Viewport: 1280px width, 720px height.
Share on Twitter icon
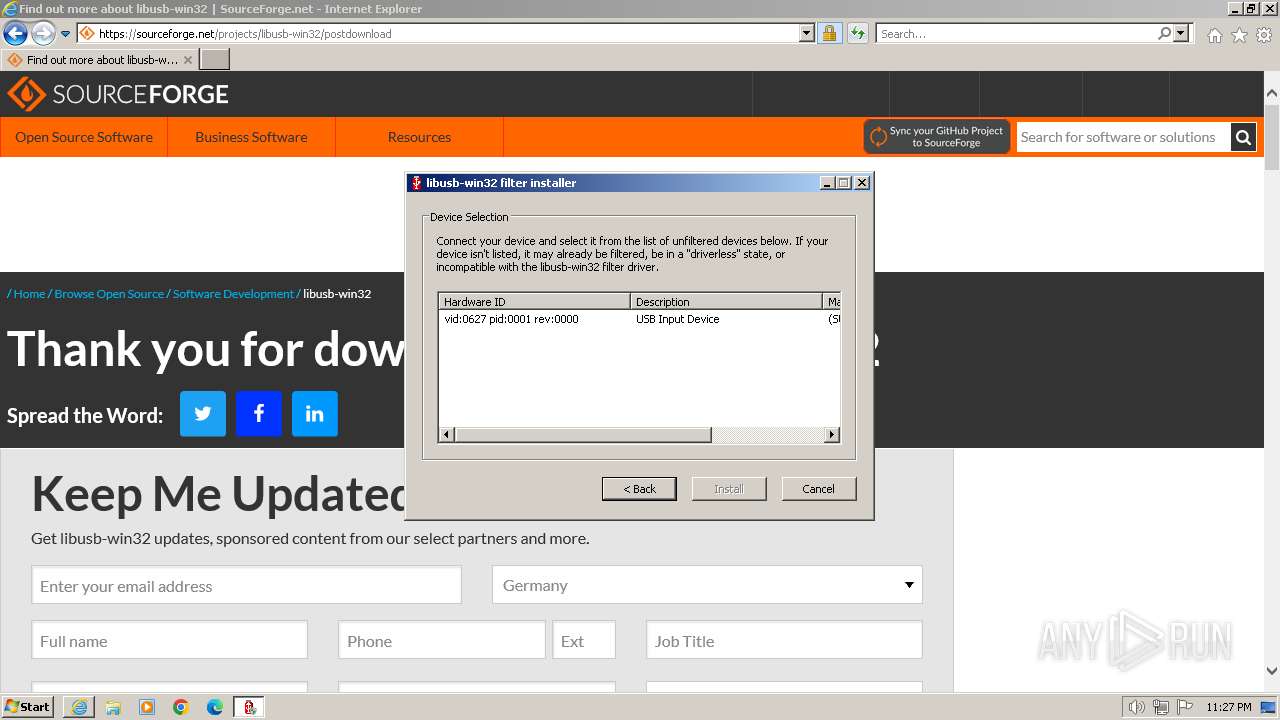point(203,414)
